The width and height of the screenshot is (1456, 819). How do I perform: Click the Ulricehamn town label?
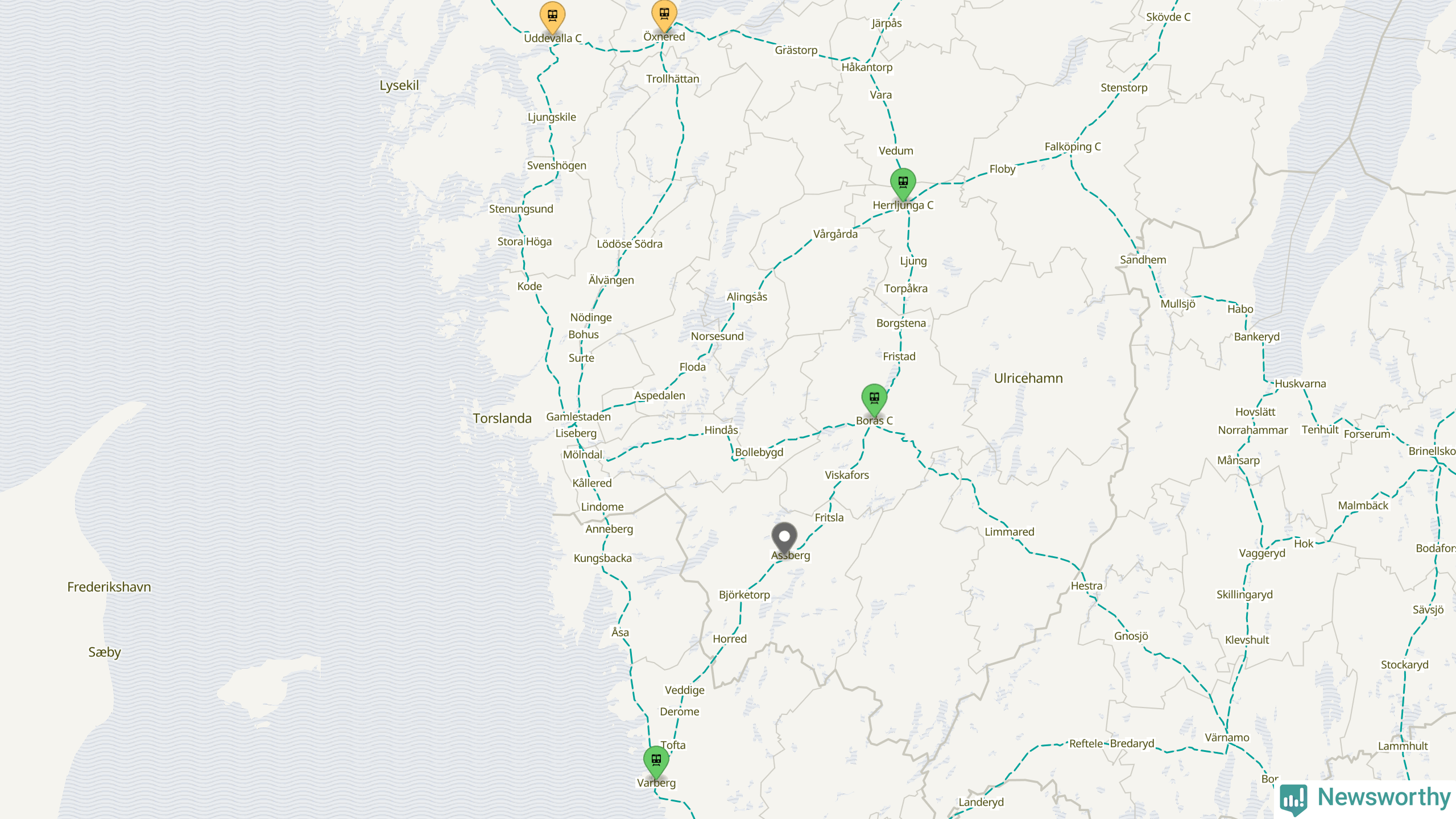pyautogui.click(x=1028, y=378)
